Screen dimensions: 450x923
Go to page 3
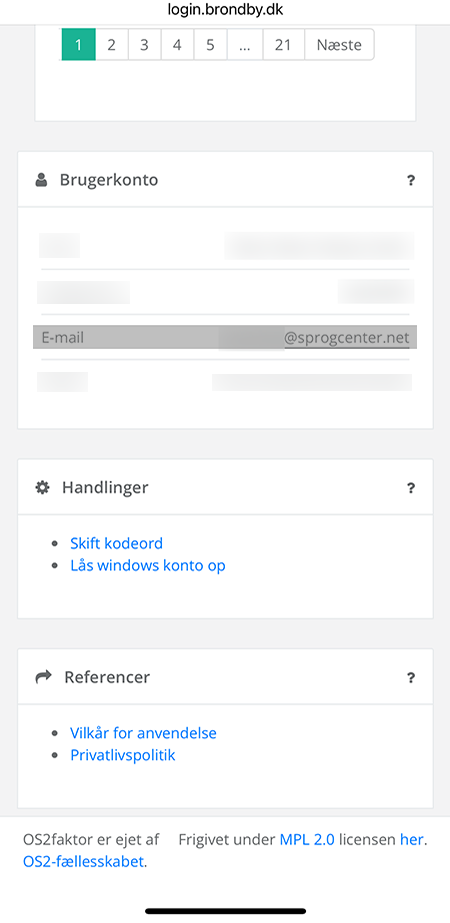pyautogui.click(x=144, y=45)
